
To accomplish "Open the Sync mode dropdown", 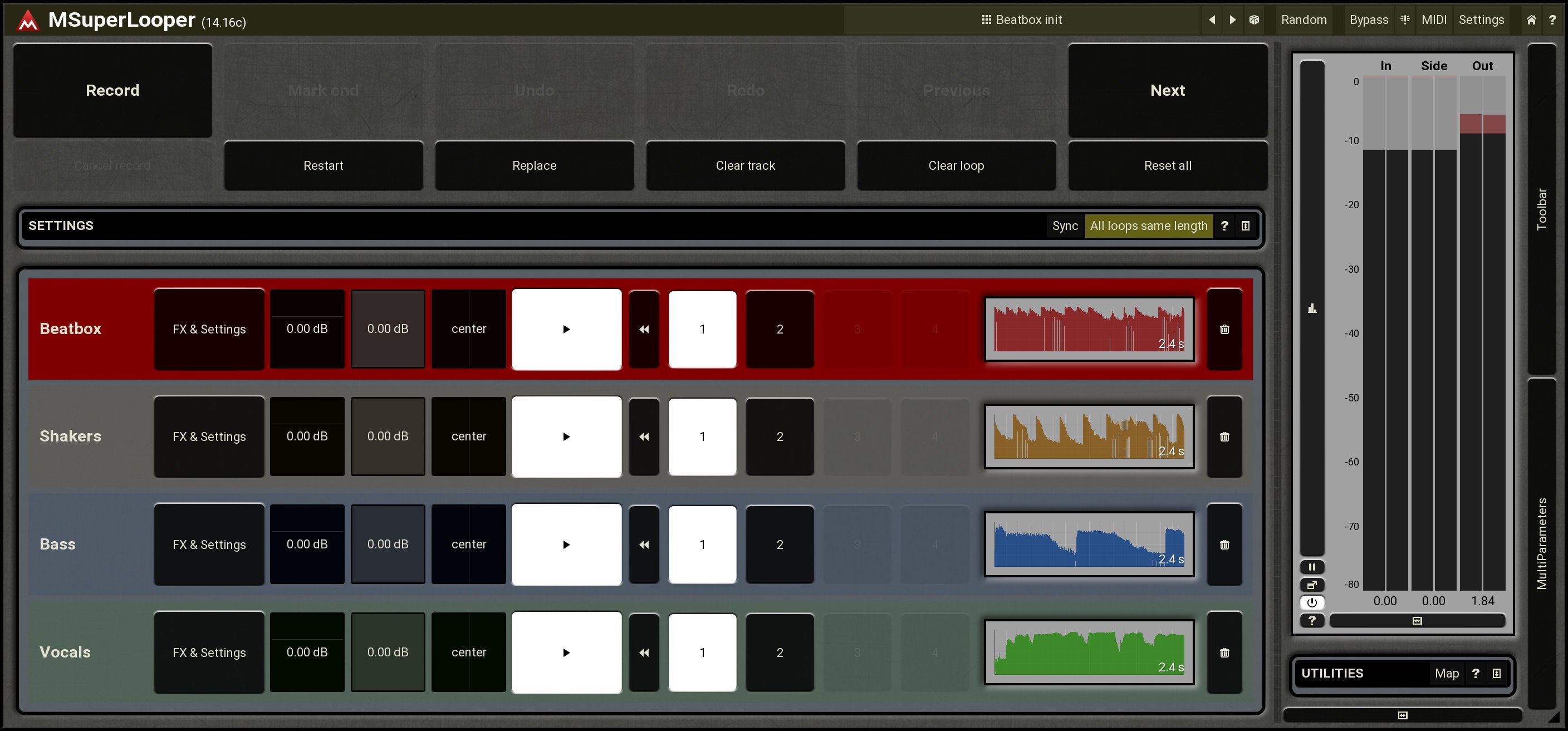I will tap(1148, 226).
